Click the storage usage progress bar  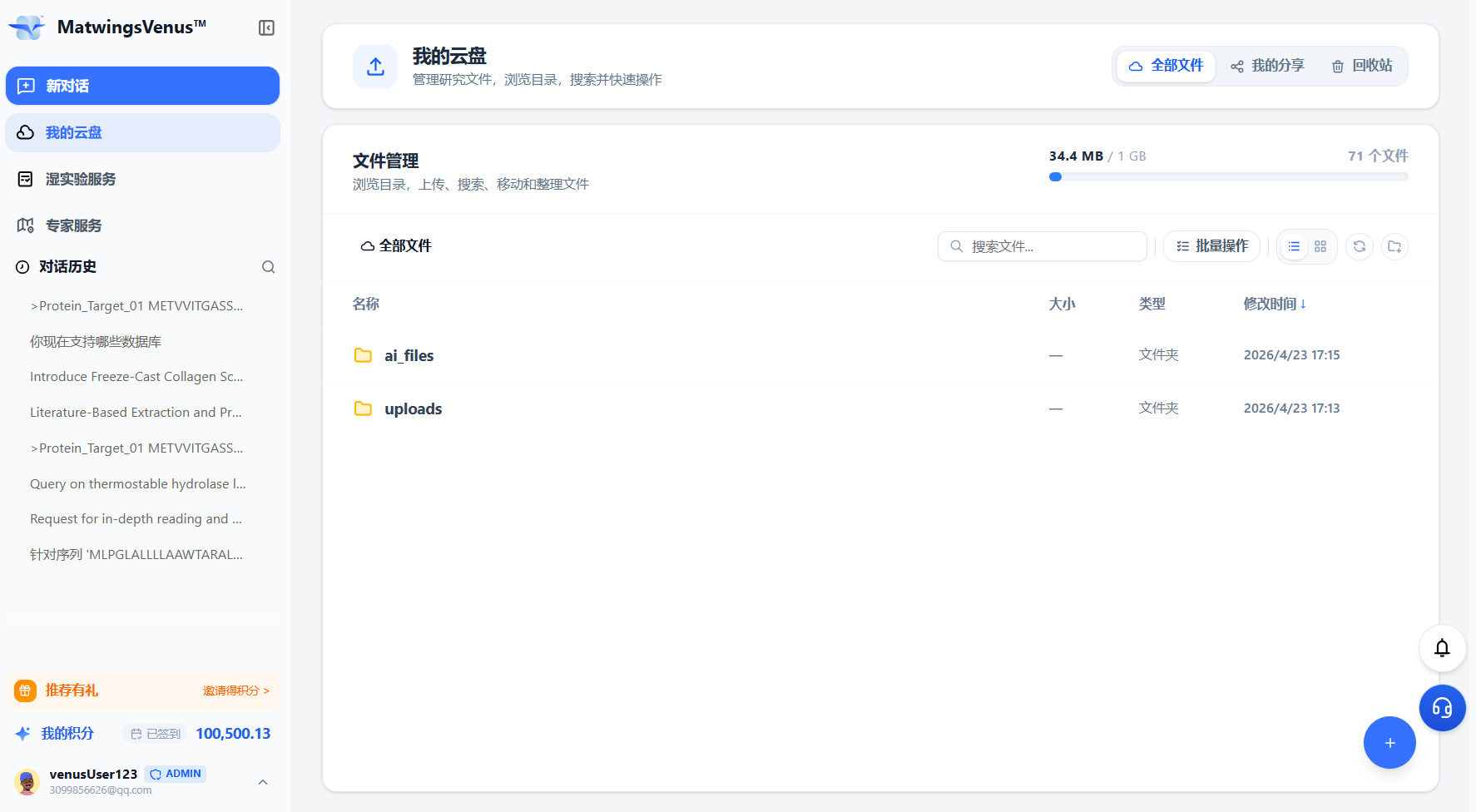click(1228, 176)
